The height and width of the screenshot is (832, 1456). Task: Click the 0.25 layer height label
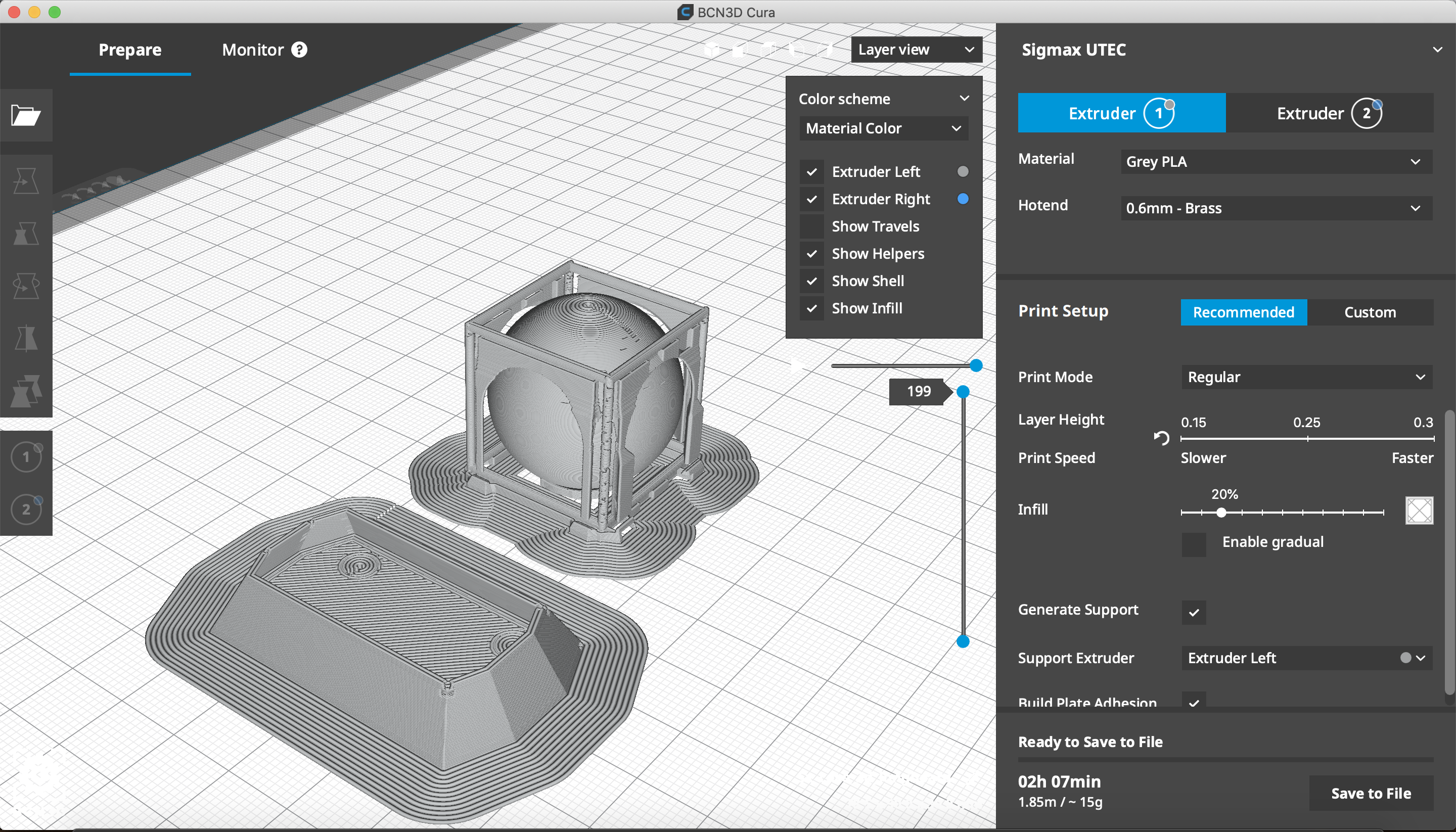(x=1306, y=422)
